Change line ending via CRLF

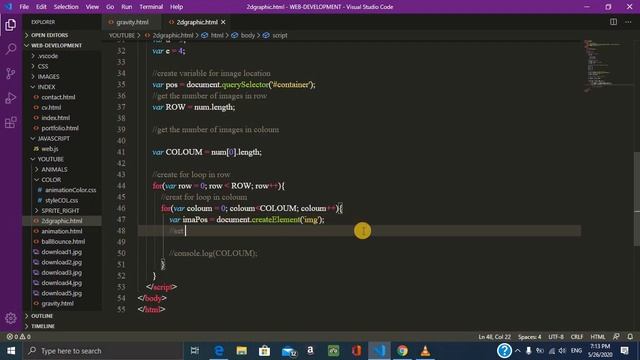576,337
